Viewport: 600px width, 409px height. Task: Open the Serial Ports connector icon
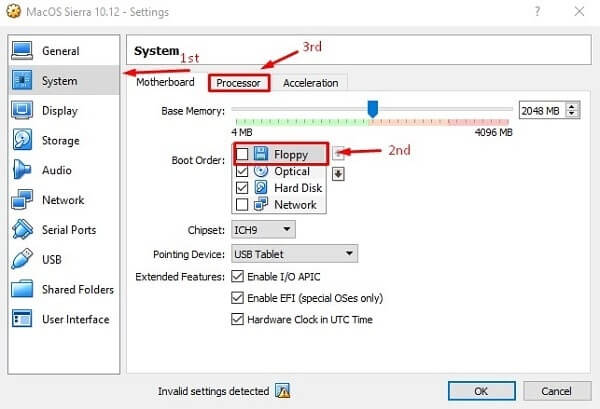(x=22, y=229)
